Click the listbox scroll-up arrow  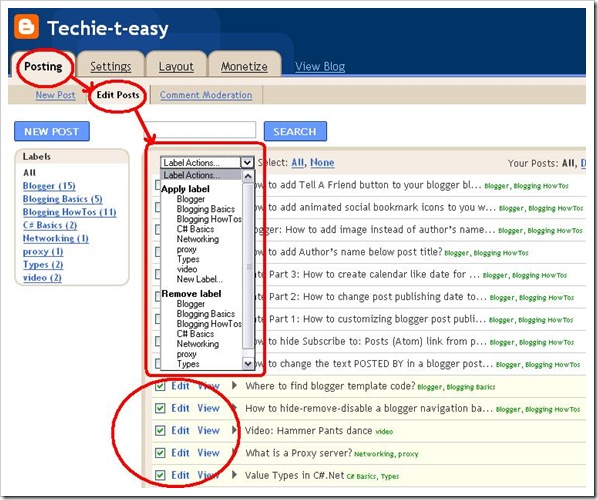[x=248, y=176]
